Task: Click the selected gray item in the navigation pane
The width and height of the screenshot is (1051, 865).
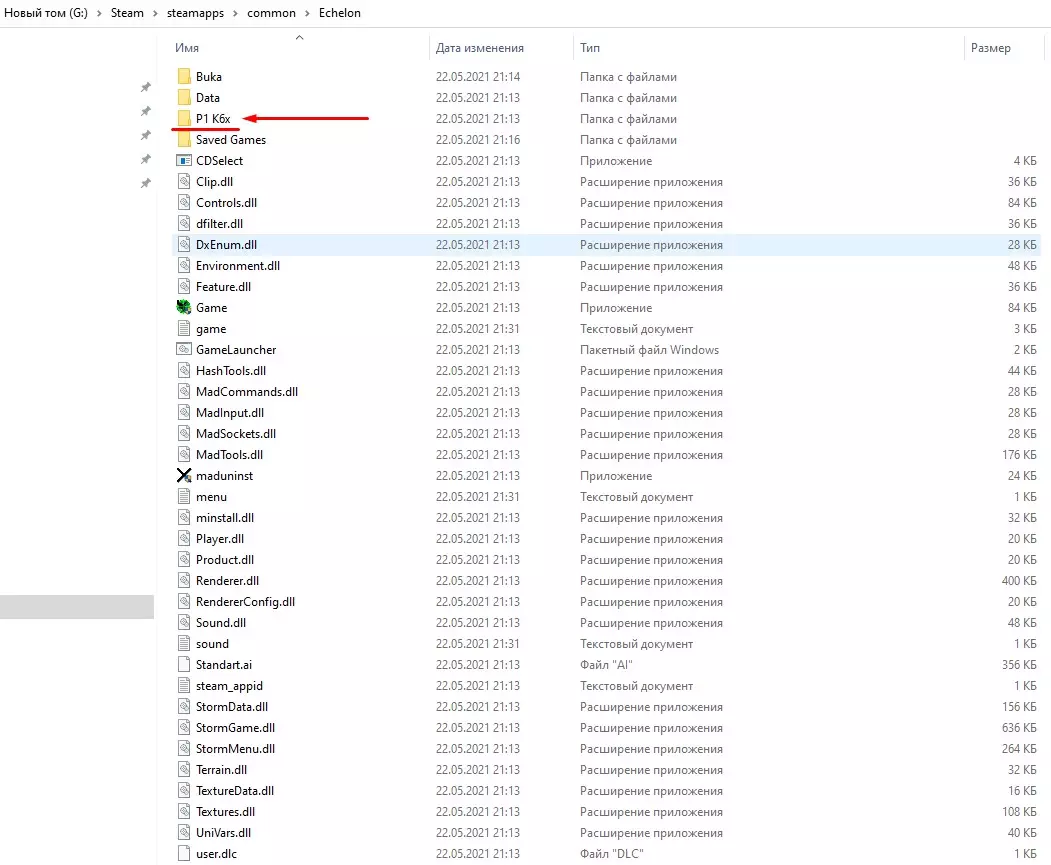Action: click(x=77, y=606)
